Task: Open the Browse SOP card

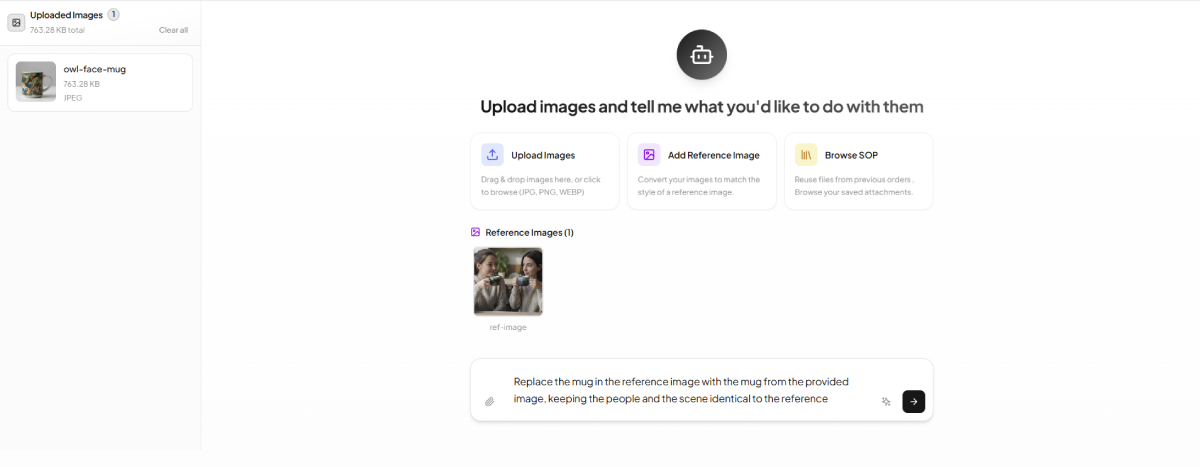Action: coord(859,171)
